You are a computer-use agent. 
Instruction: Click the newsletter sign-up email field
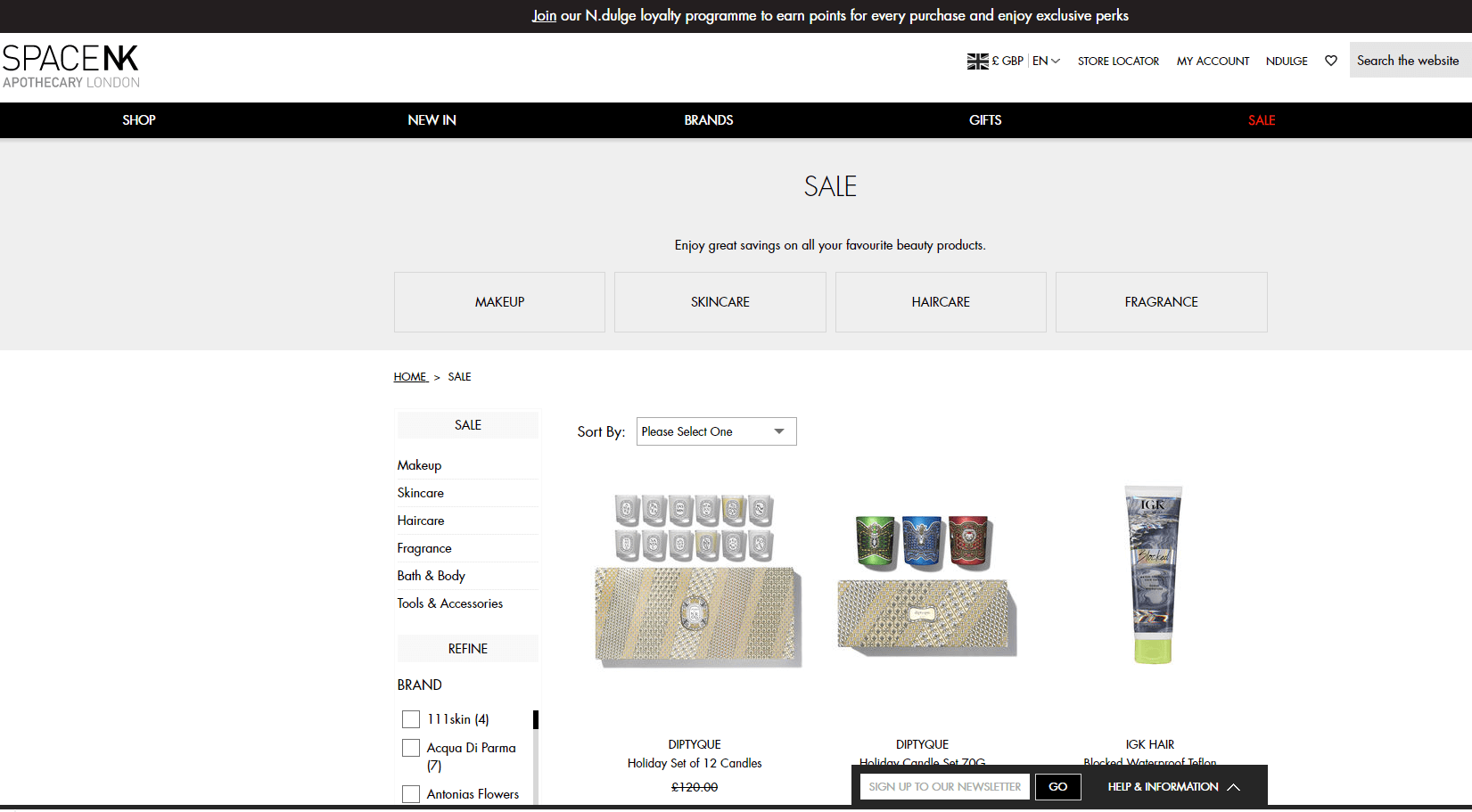tap(945, 787)
